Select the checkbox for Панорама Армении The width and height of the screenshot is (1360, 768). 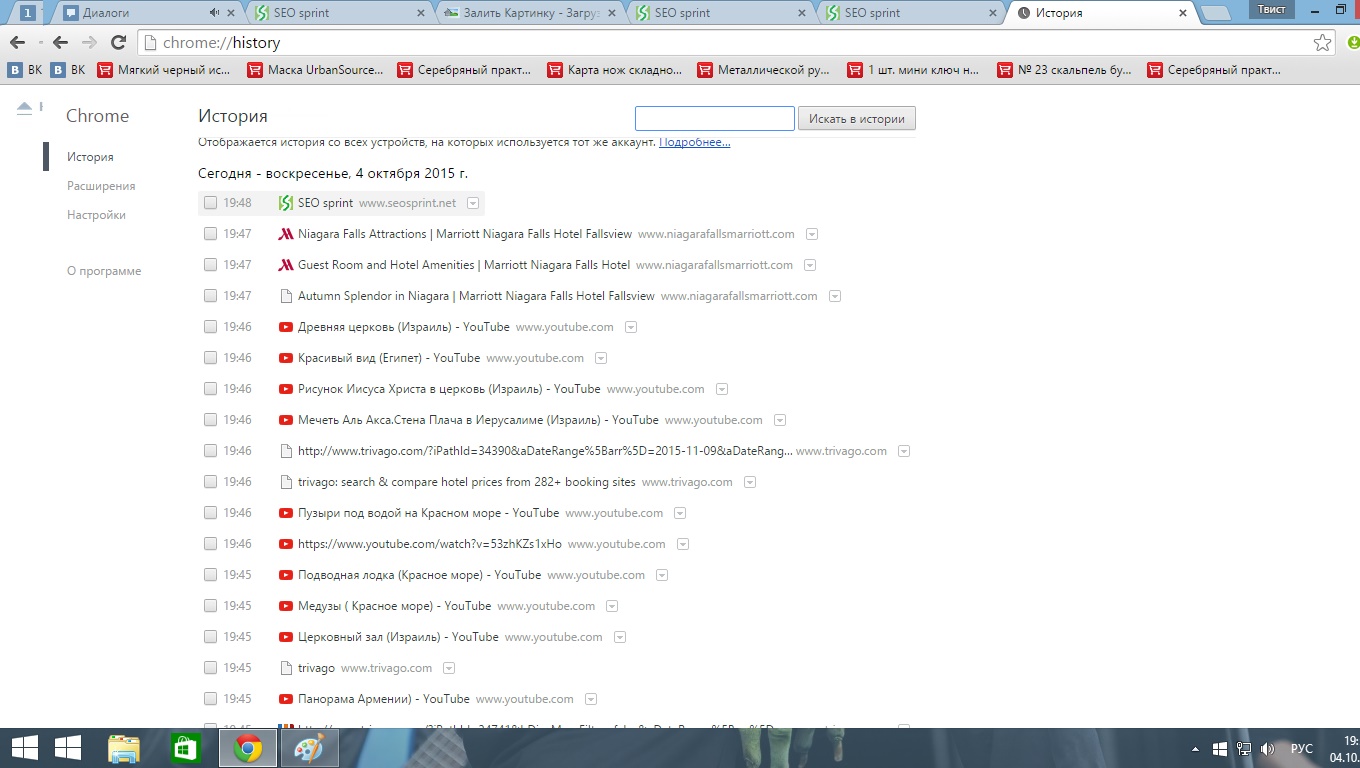click(210, 699)
